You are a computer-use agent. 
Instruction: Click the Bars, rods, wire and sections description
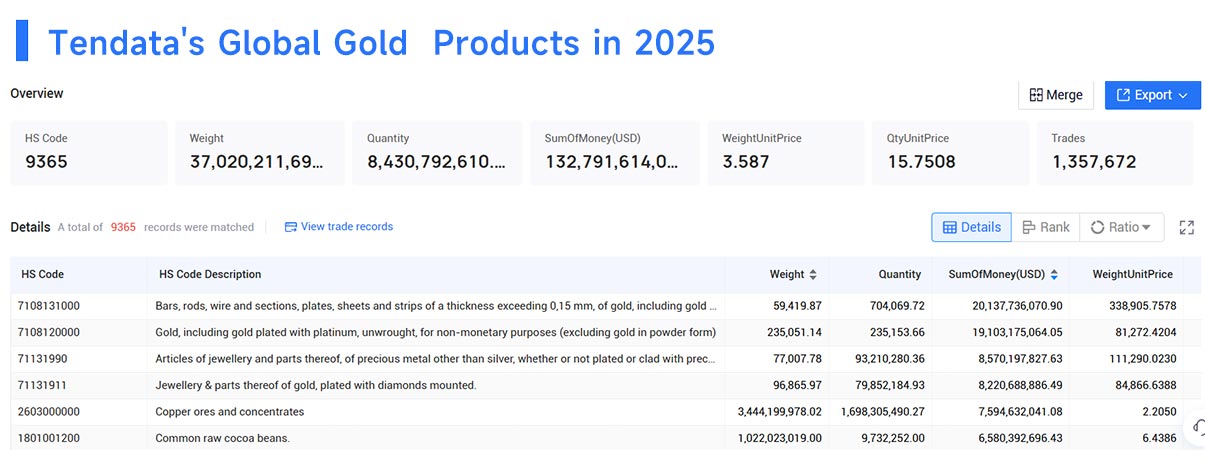436,306
